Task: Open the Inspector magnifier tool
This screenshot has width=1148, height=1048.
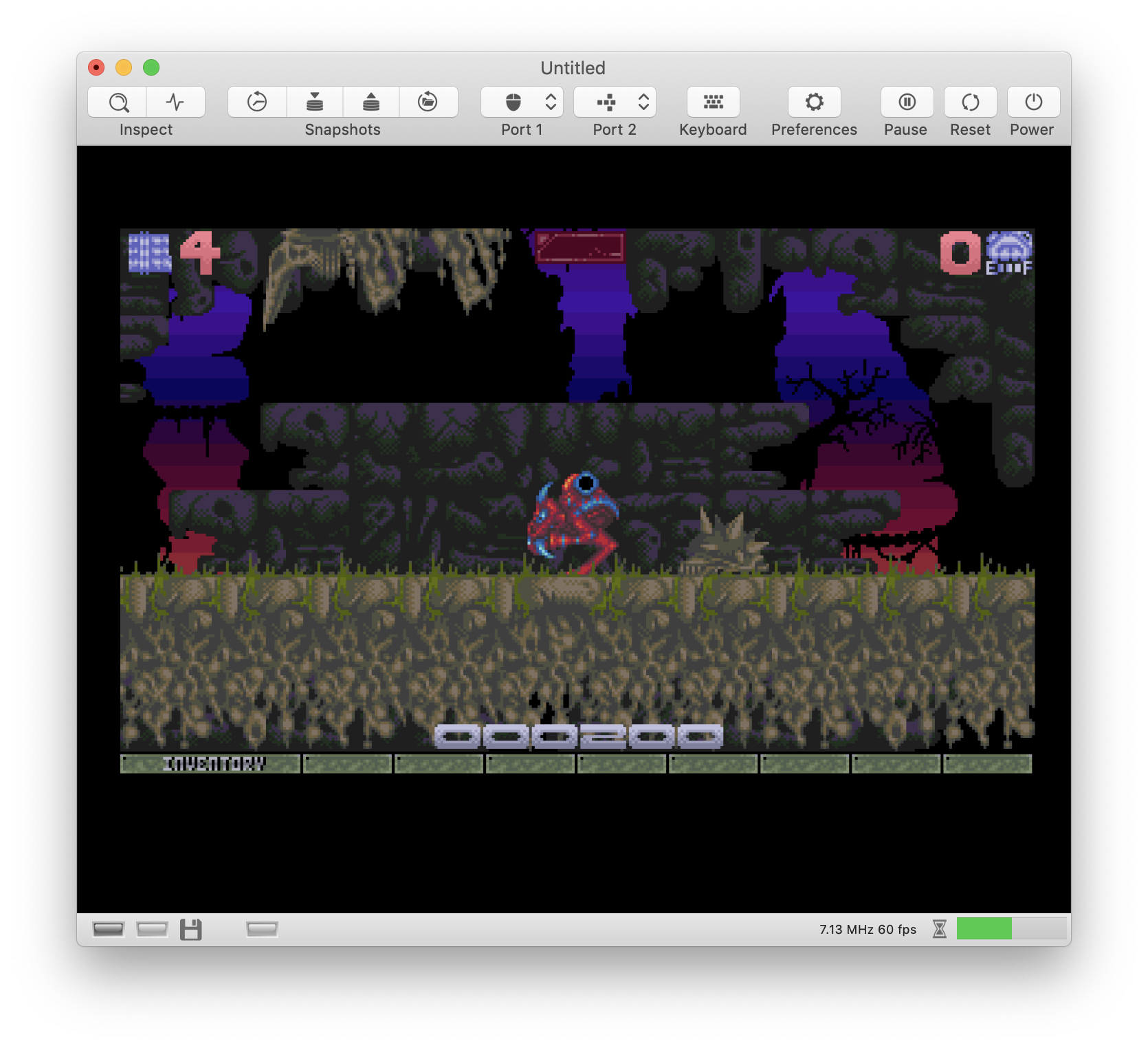Action: [x=118, y=102]
